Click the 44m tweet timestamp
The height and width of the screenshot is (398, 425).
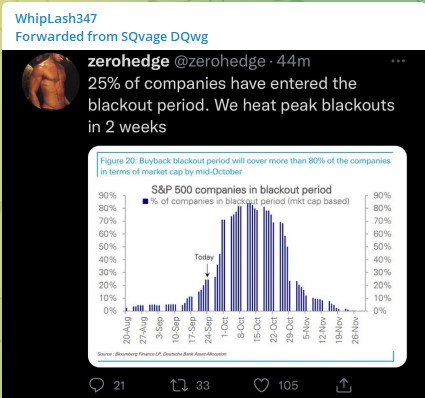tap(293, 61)
